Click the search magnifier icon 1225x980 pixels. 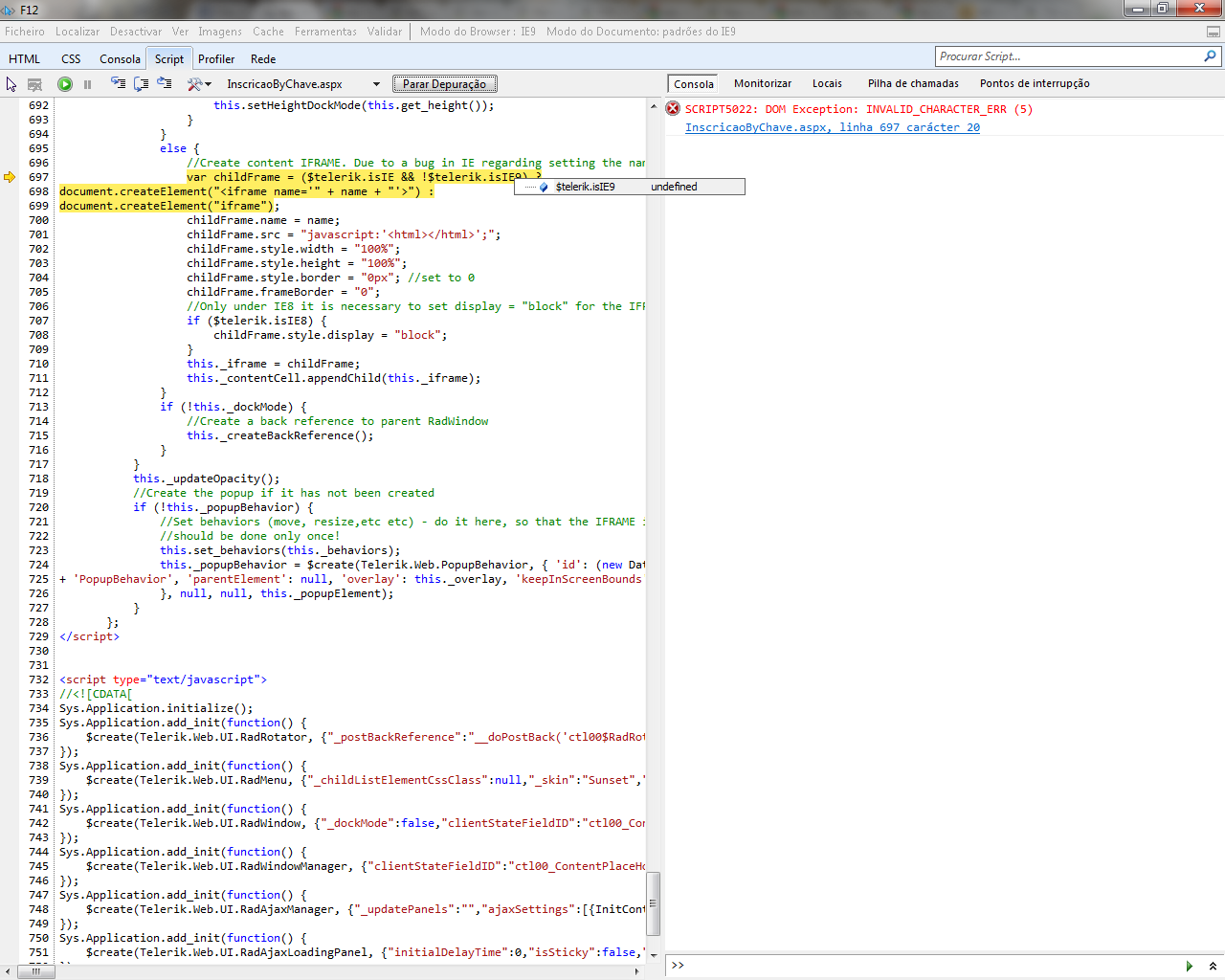click(x=1210, y=56)
